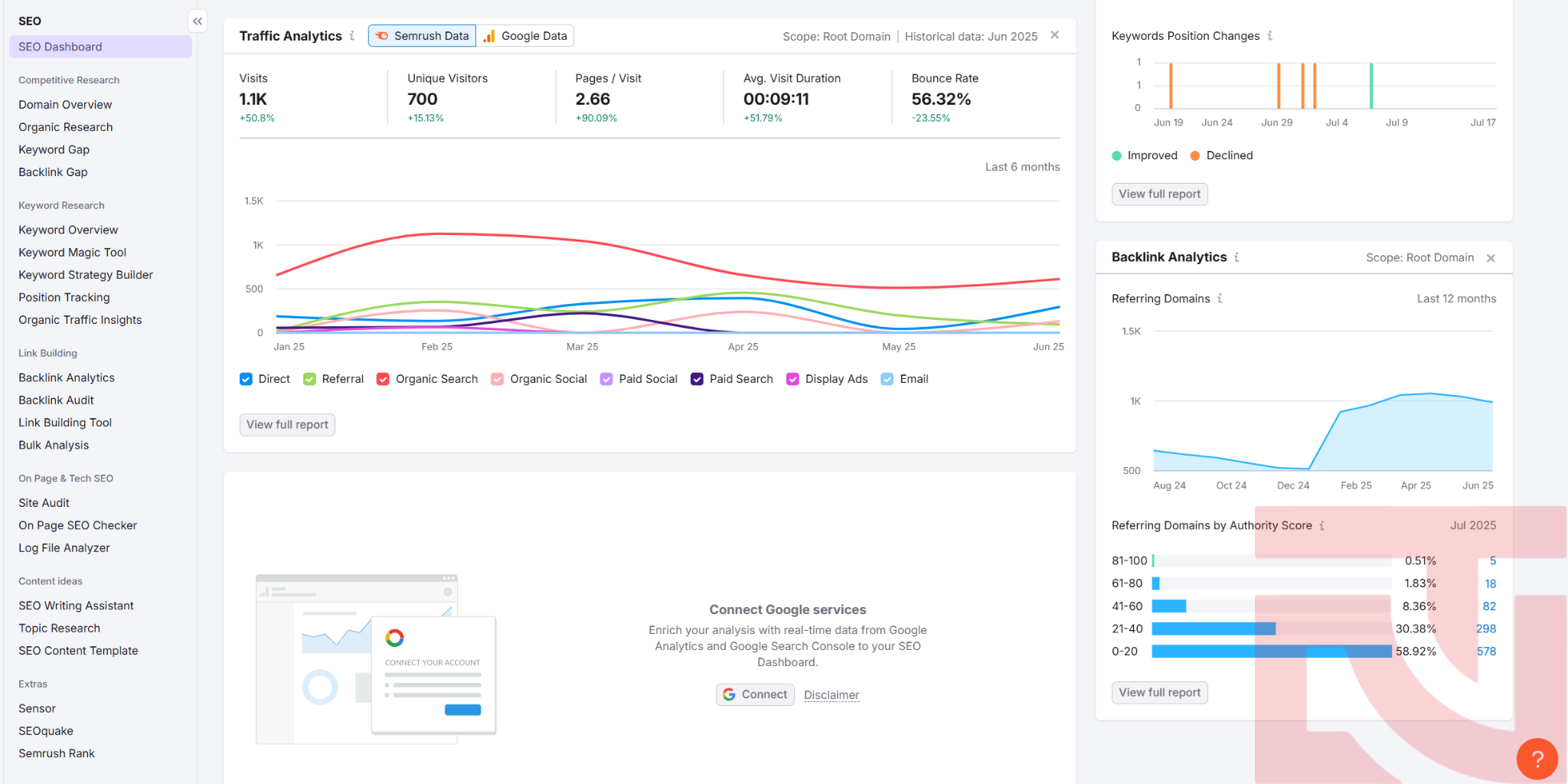Click the 81-100 authority score count 5
Image resolution: width=1568 pixels, height=784 pixels.
click(x=1492, y=560)
